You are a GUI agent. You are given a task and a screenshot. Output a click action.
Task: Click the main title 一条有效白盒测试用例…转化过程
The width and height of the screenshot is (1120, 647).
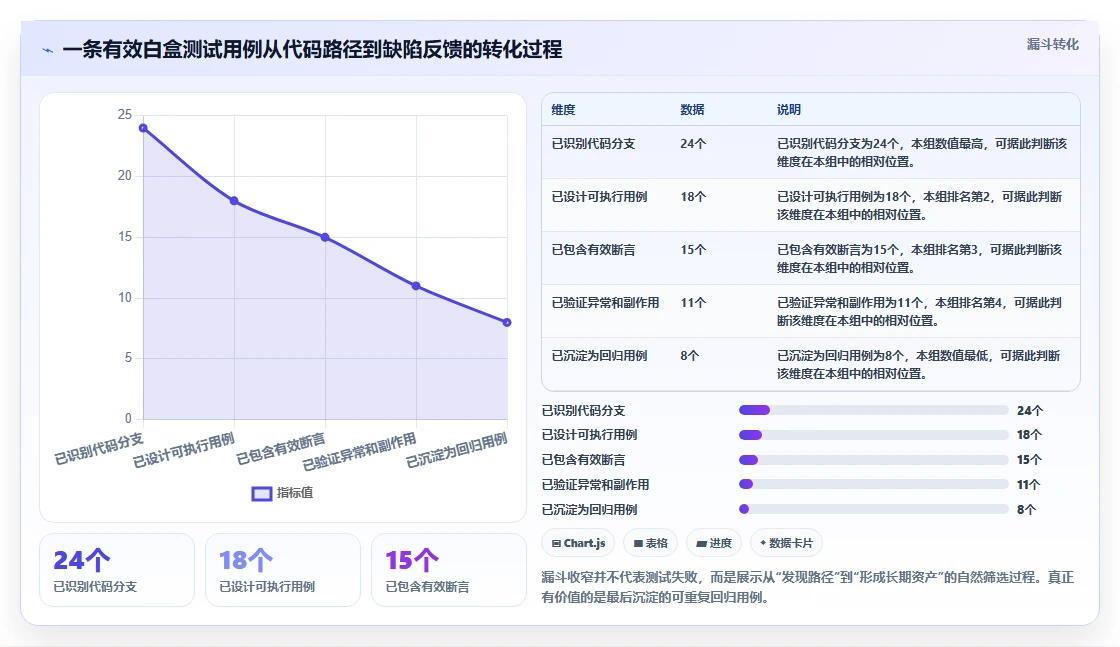312,50
